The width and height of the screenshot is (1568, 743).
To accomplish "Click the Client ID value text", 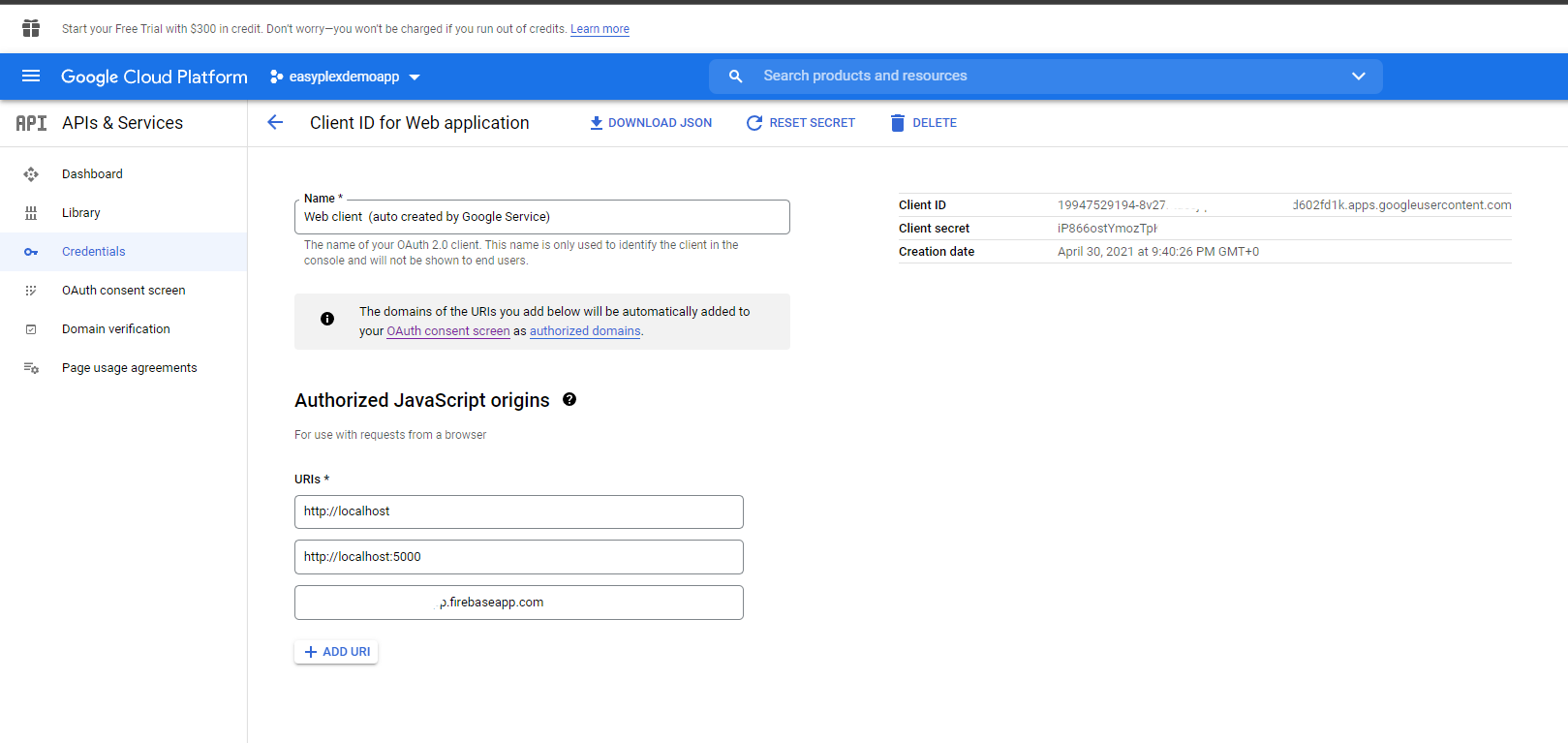I will coord(1284,205).
